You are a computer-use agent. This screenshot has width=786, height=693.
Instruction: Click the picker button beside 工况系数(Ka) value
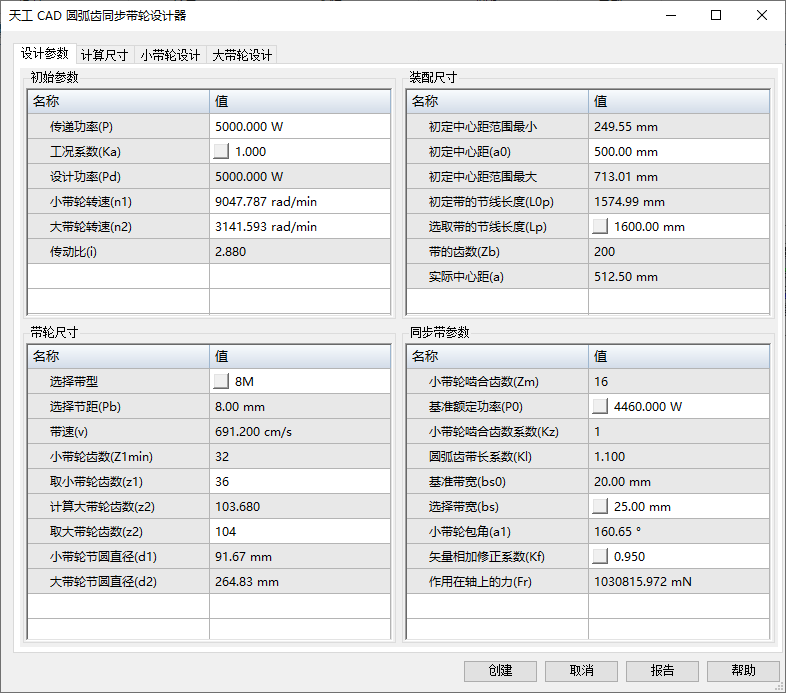click(x=222, y=152)
